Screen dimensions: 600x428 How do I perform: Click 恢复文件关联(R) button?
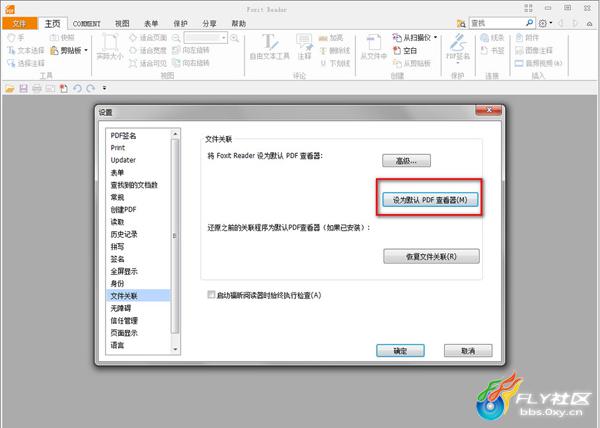pos(431,256)
